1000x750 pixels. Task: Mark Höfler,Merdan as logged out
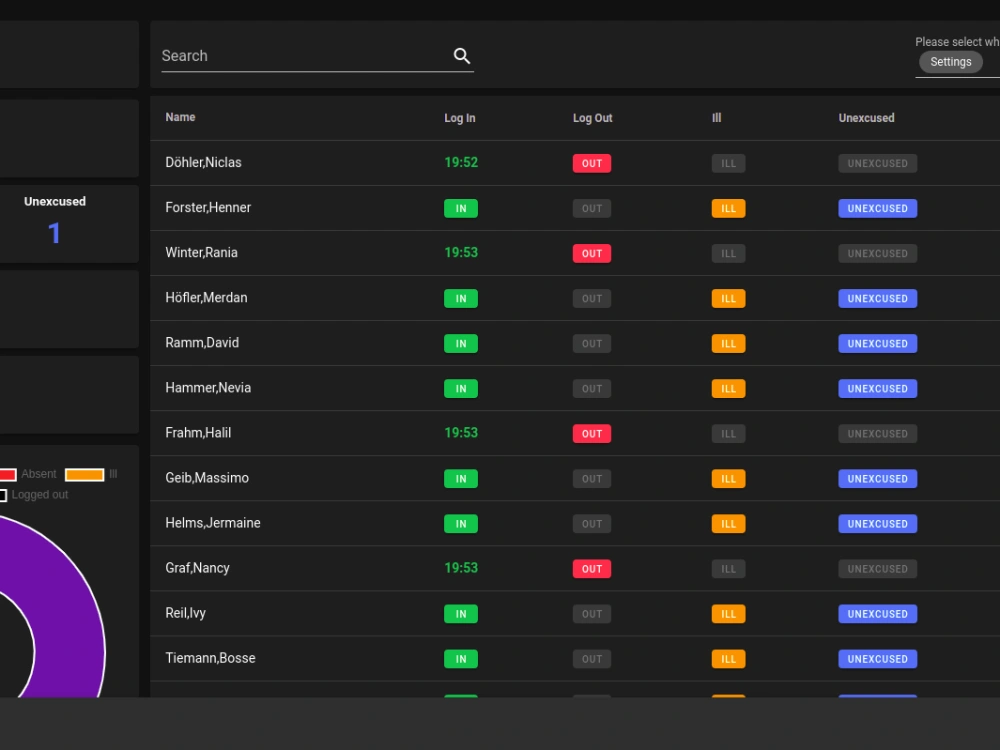[591, 298]
